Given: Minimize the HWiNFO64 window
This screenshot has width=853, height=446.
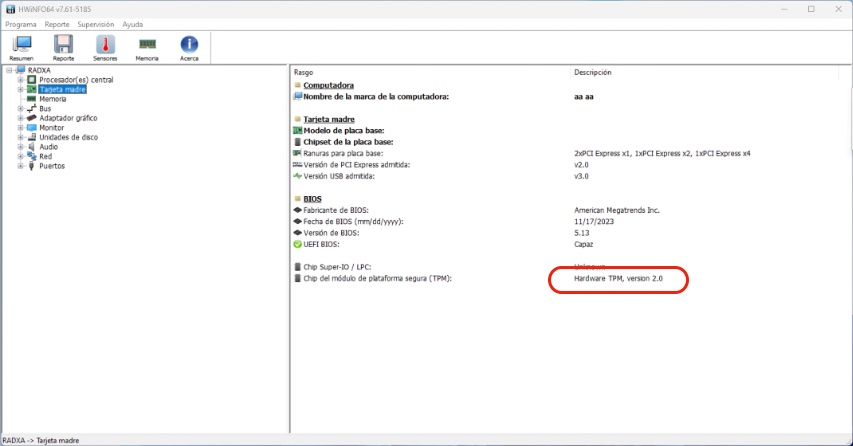Looking at the screenshot, I should tap(784, 9).
